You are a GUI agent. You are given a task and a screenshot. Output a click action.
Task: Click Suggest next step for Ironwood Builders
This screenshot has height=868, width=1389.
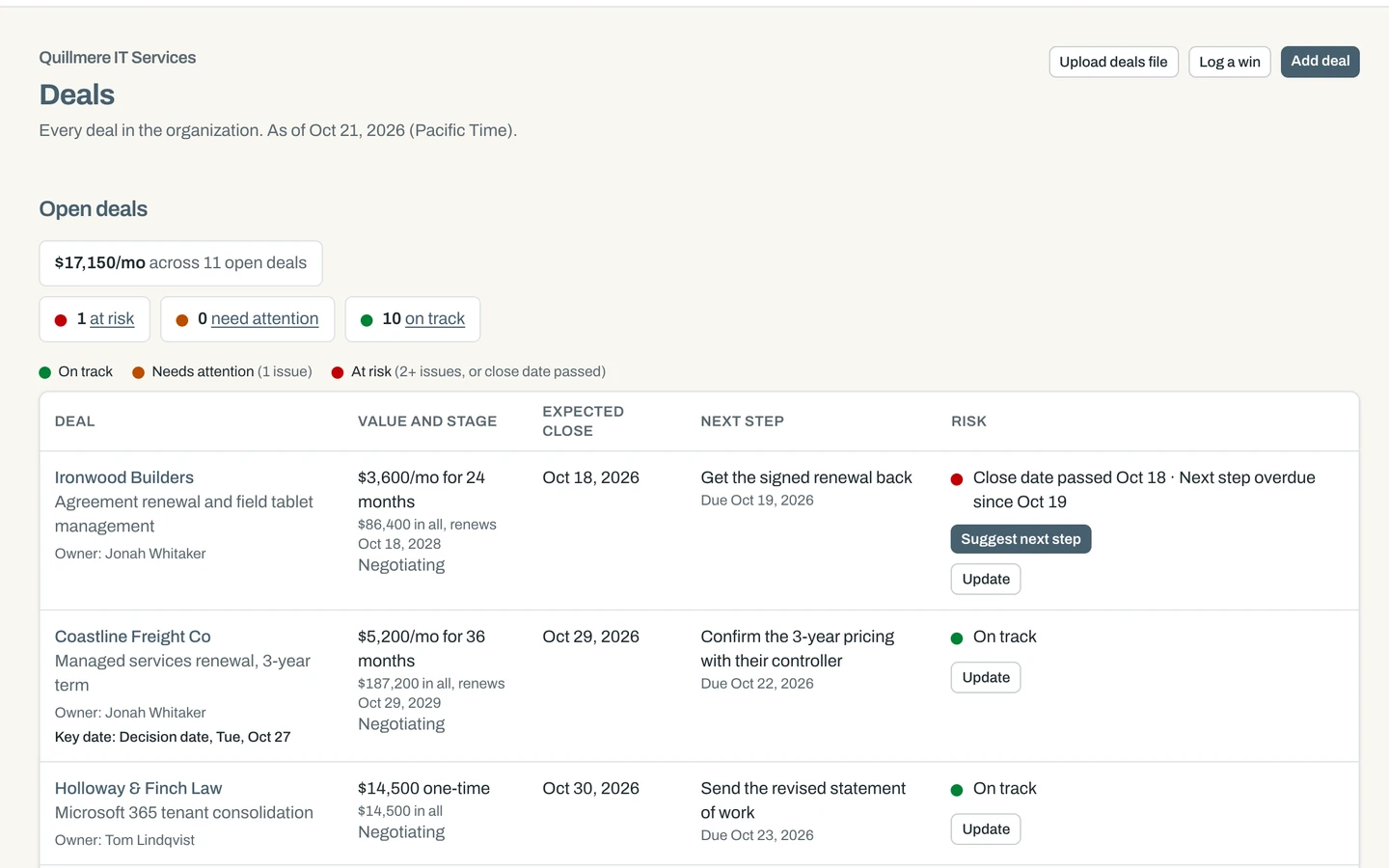[x=1021, y=539]
